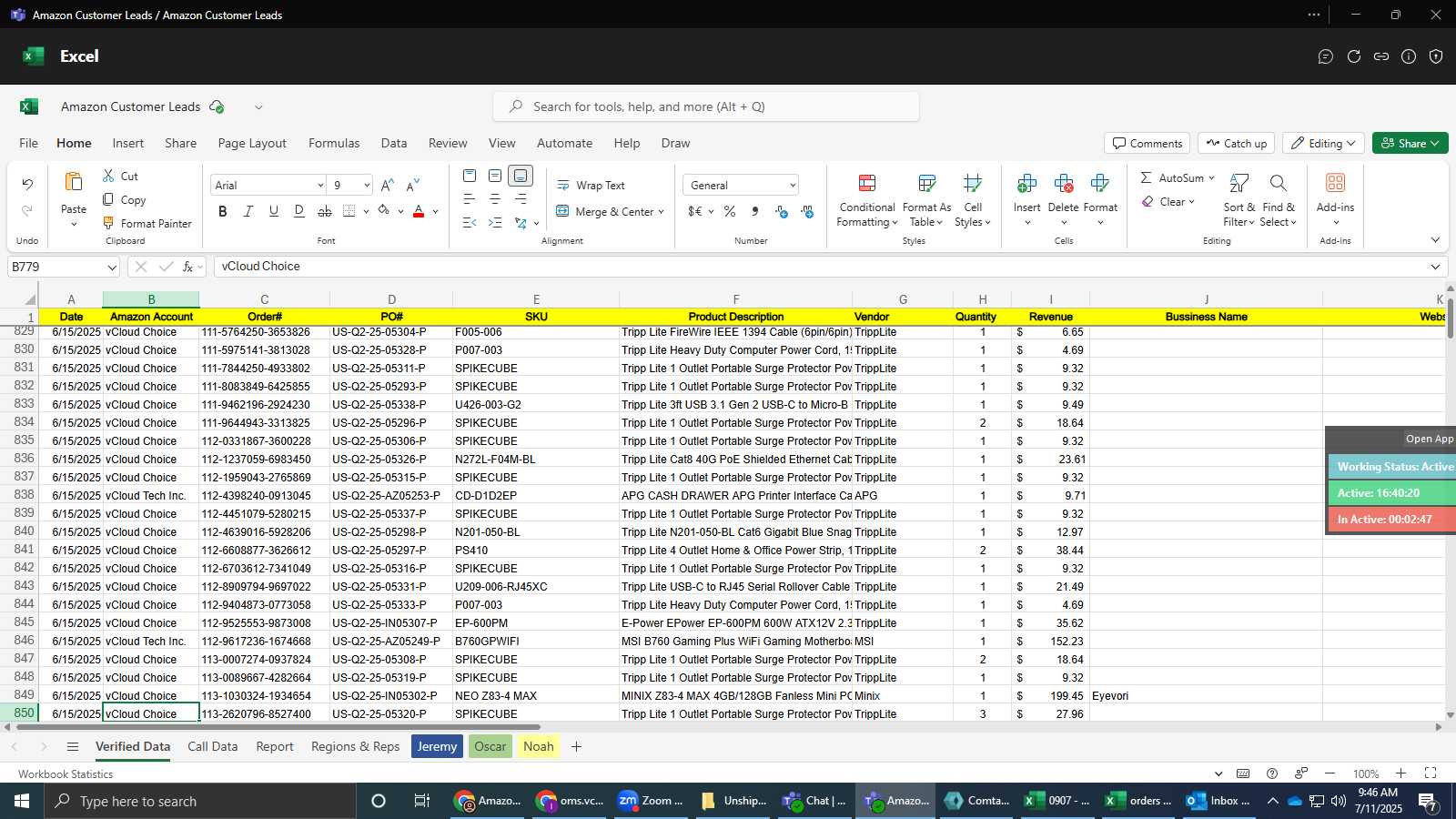Toggle Underline formatting
The image size is (1456, 819).
(x=274, y=211)
